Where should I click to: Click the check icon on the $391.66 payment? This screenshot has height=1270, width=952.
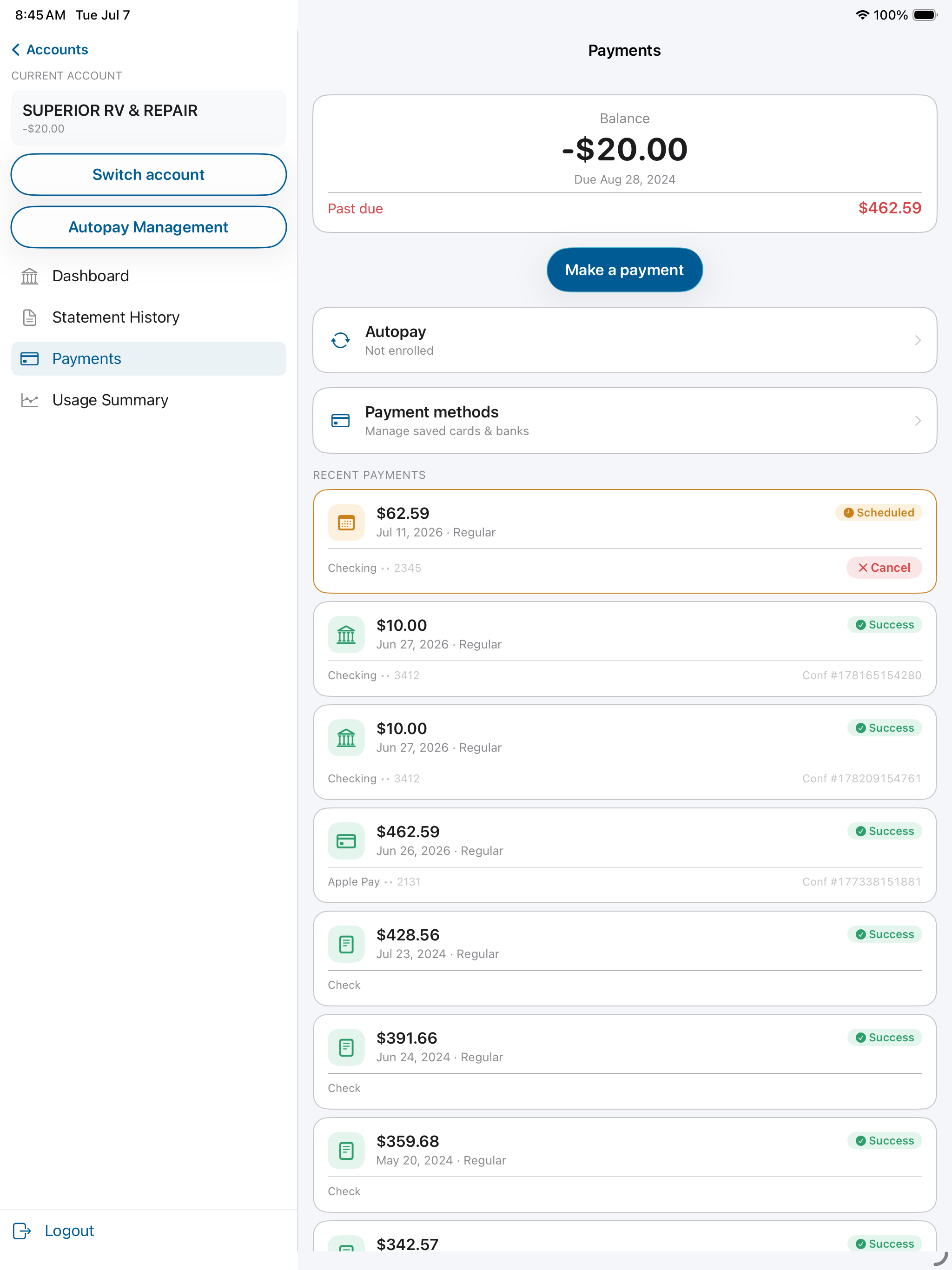(346, 1047)
